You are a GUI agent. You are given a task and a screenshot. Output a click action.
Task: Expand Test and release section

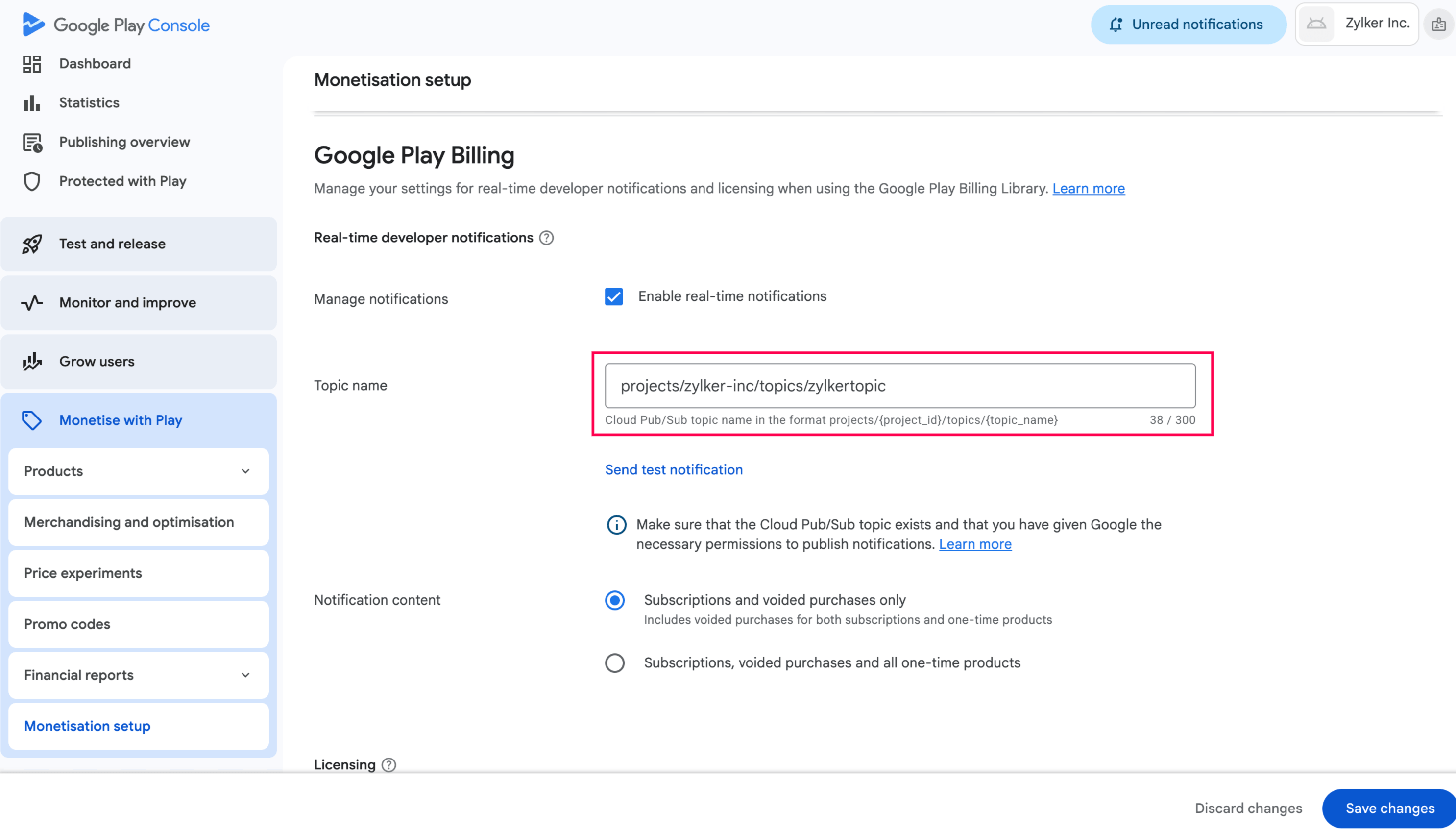[x=139, y=245]
